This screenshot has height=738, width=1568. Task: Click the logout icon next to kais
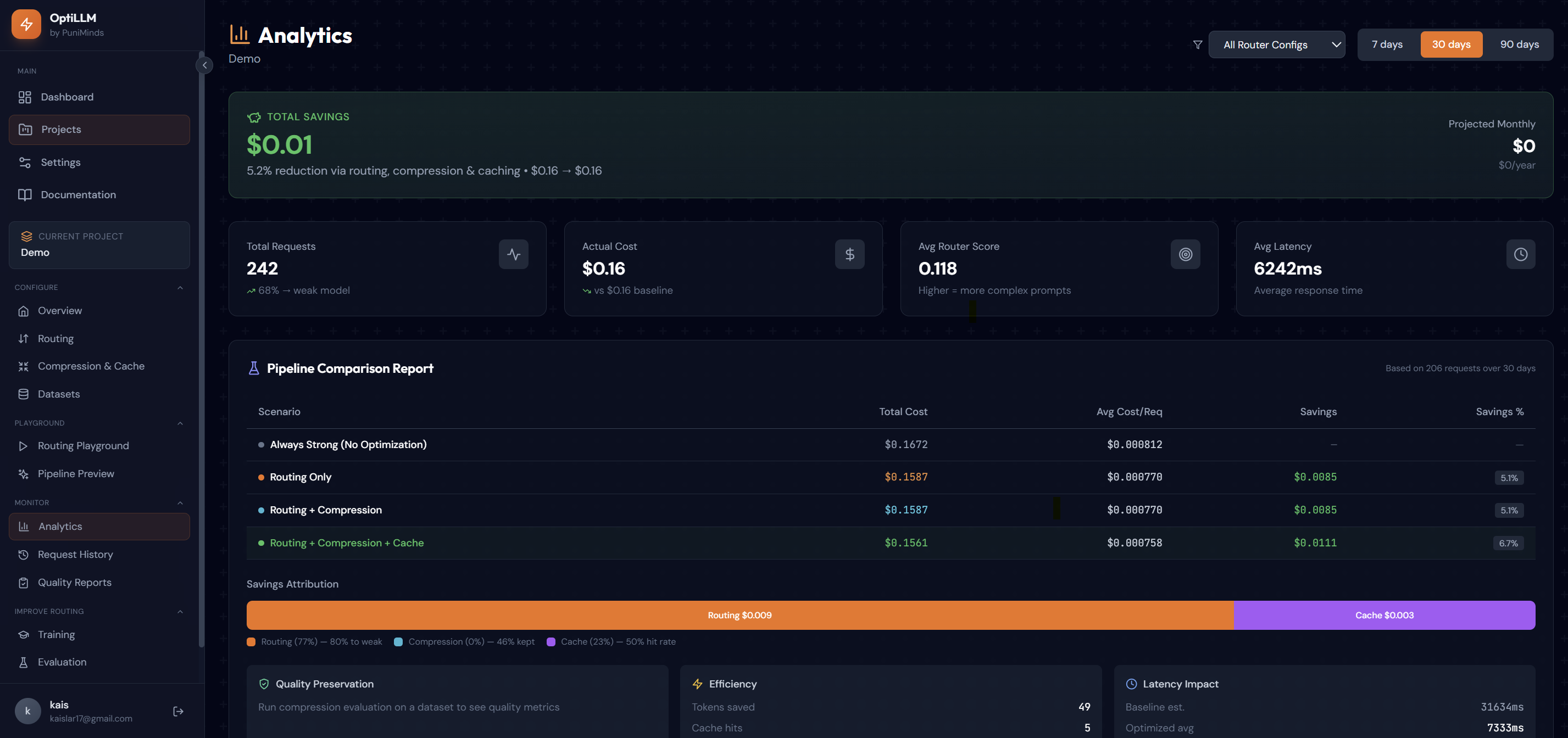click(179, 711)
